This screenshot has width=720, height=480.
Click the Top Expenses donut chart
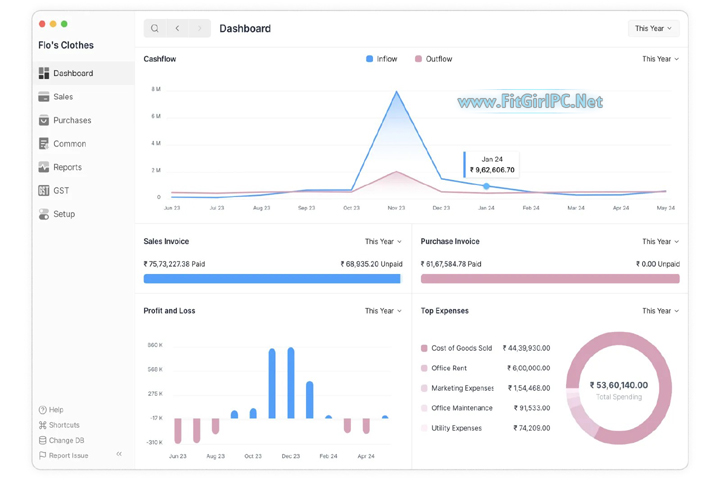618,388
